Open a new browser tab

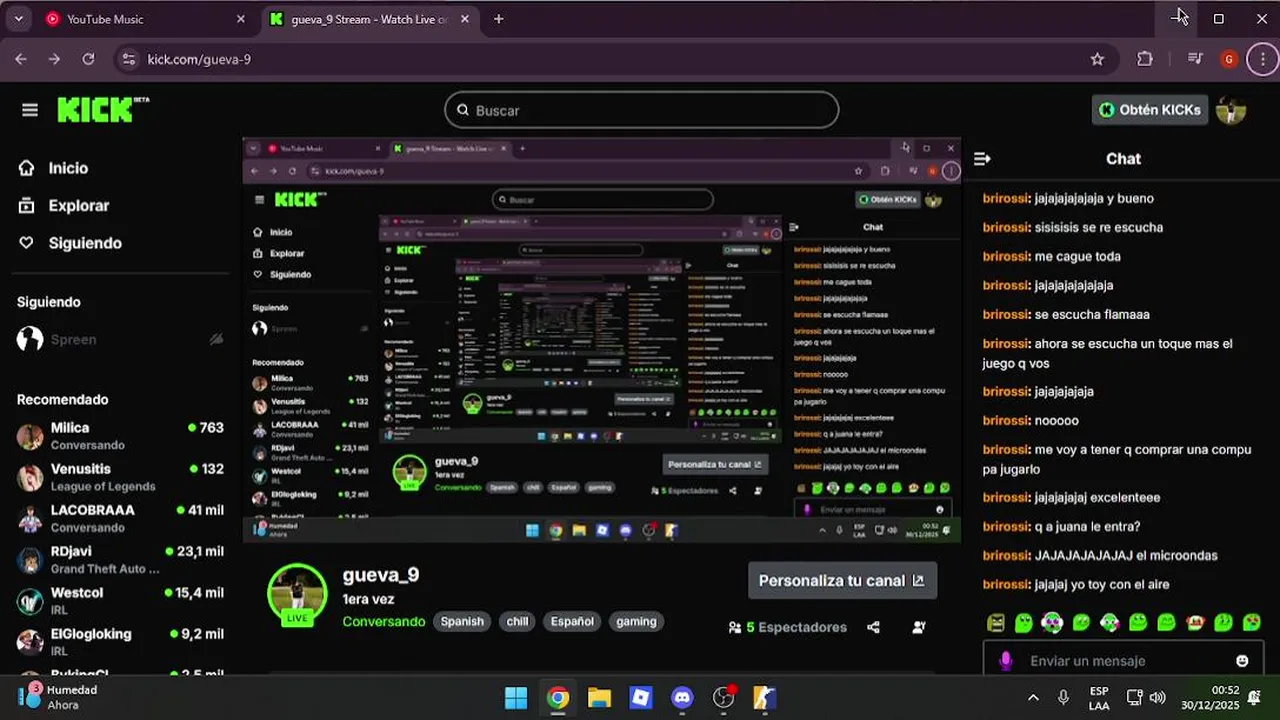pos(498,19)
